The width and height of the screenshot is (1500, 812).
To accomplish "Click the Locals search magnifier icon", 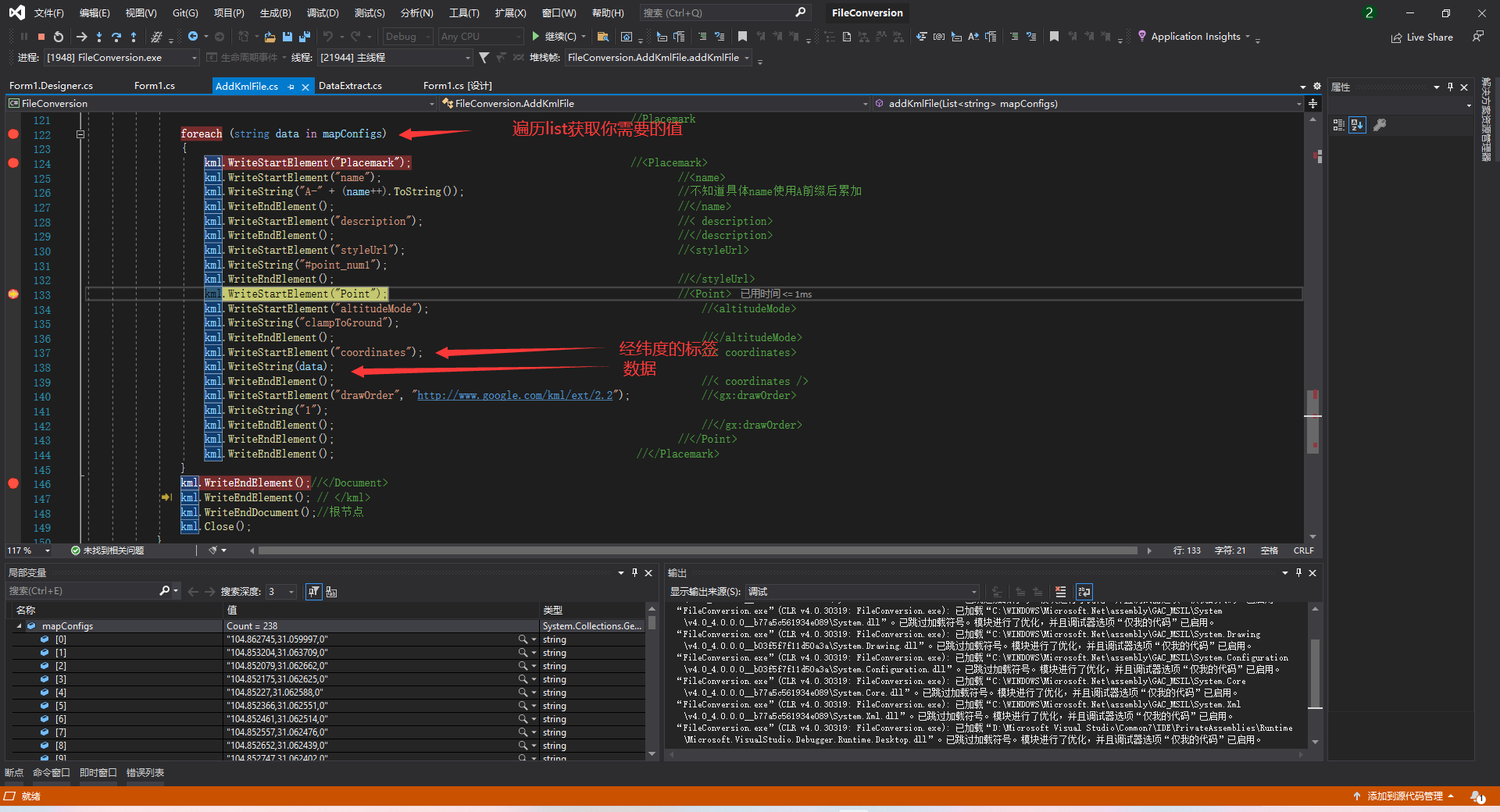I will coord(164,591).
